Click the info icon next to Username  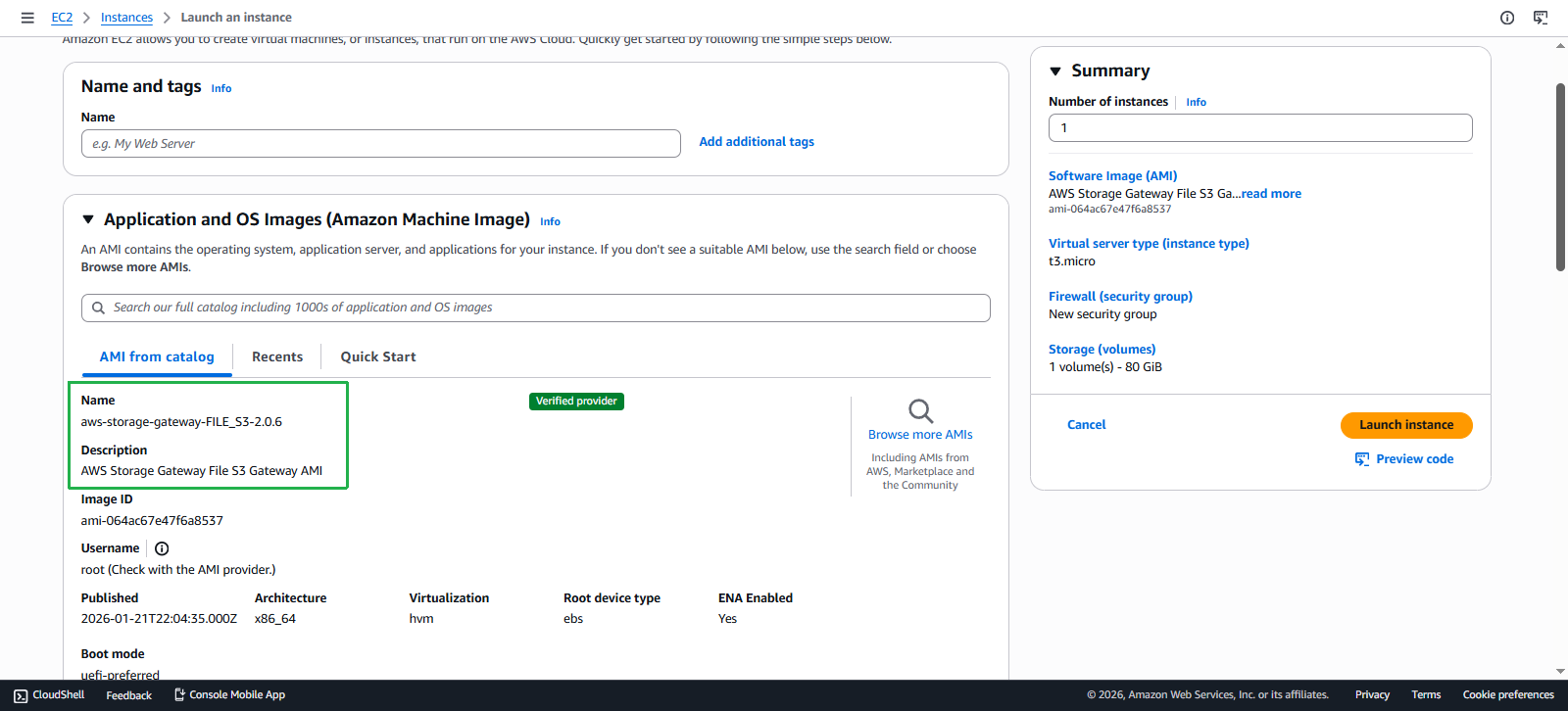162,548
